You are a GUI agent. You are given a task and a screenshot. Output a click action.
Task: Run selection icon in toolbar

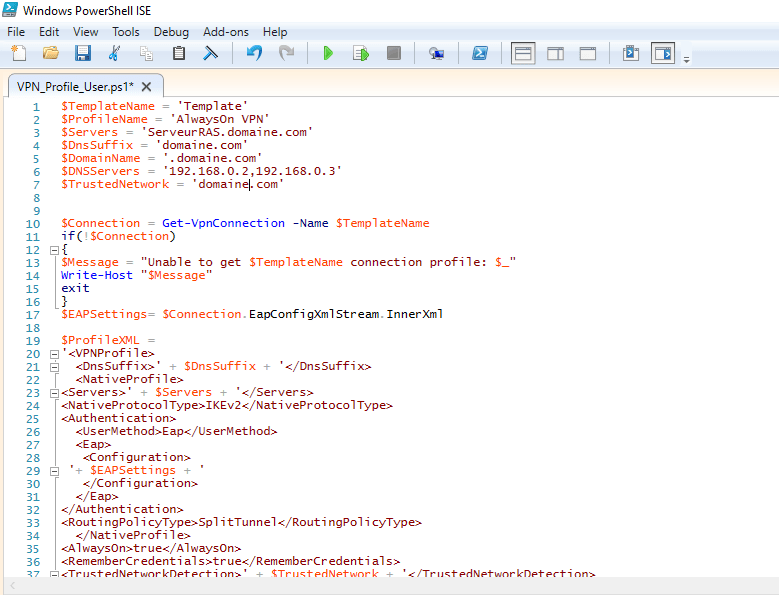[361, 53]
